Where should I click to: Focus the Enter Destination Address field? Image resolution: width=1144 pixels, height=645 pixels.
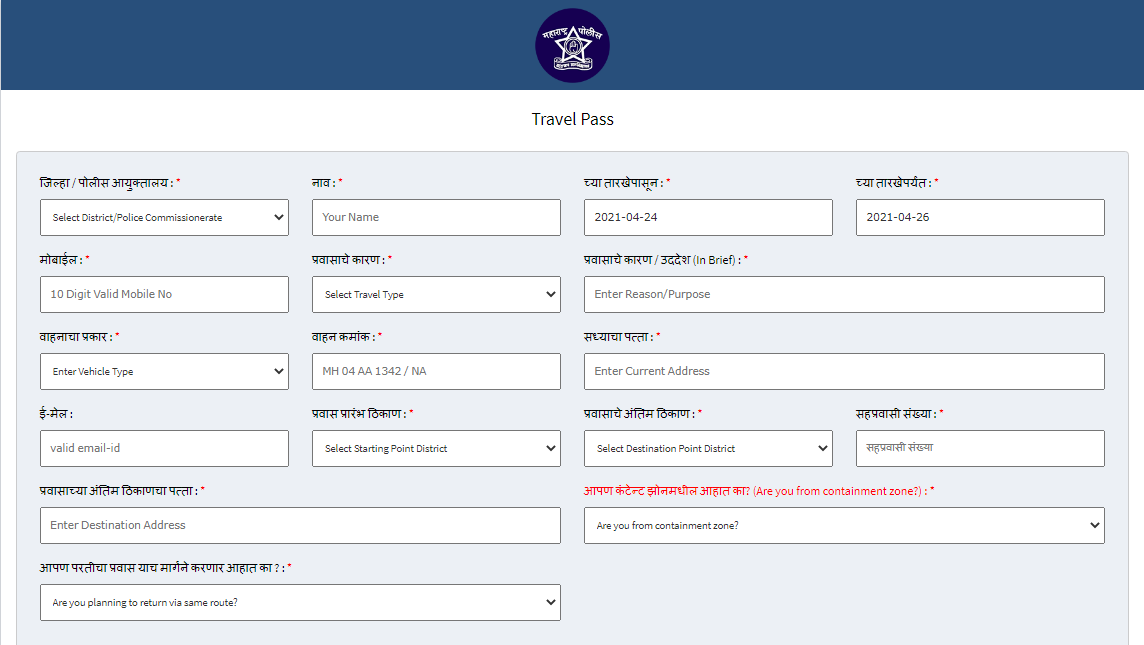tap(301, 525)
